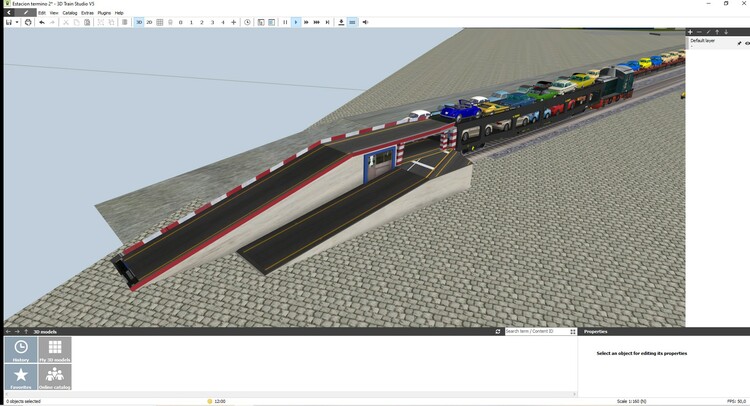
Task: Move layer down with the down arrow
Action: coord(726,32)
